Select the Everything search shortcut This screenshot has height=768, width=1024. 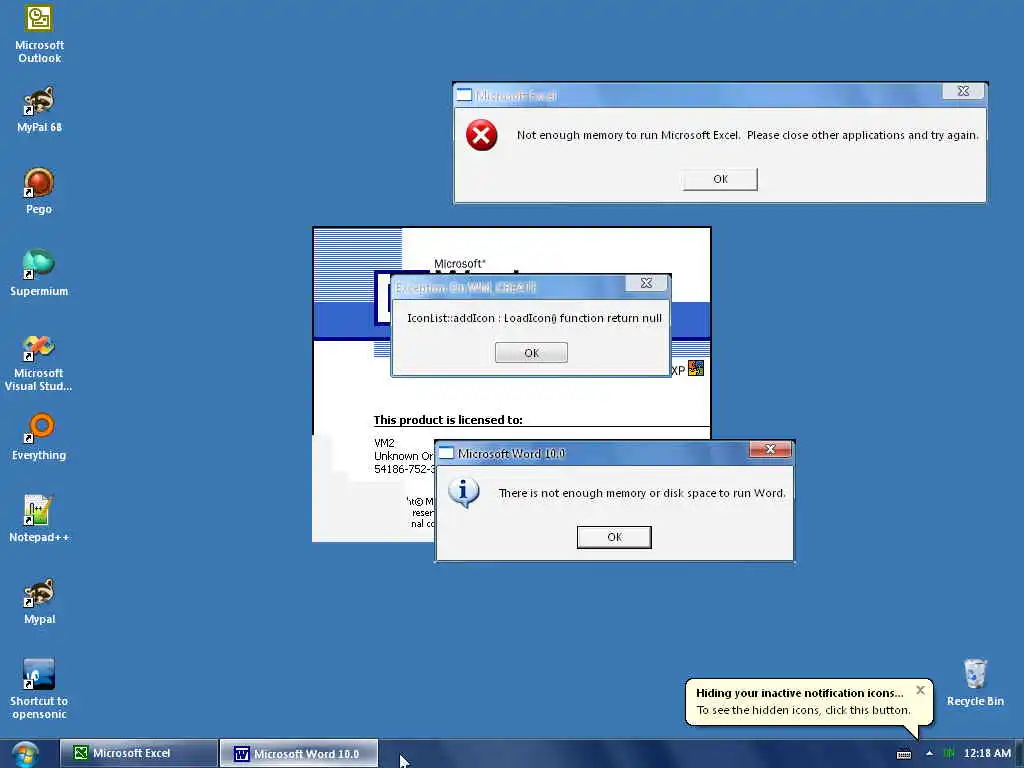(x=39, y=438)
